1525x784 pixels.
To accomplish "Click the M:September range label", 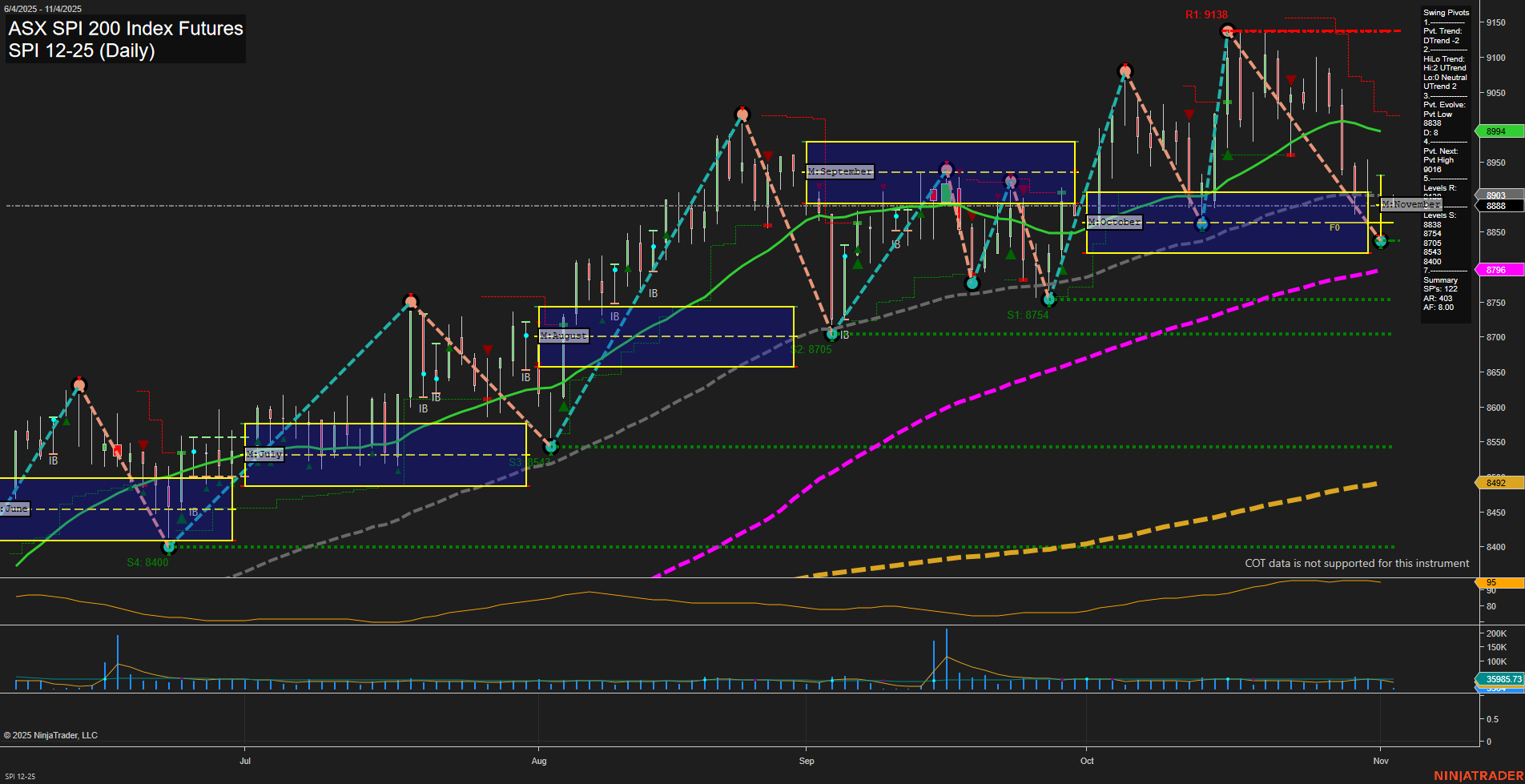I will click(x=839, y=171).
